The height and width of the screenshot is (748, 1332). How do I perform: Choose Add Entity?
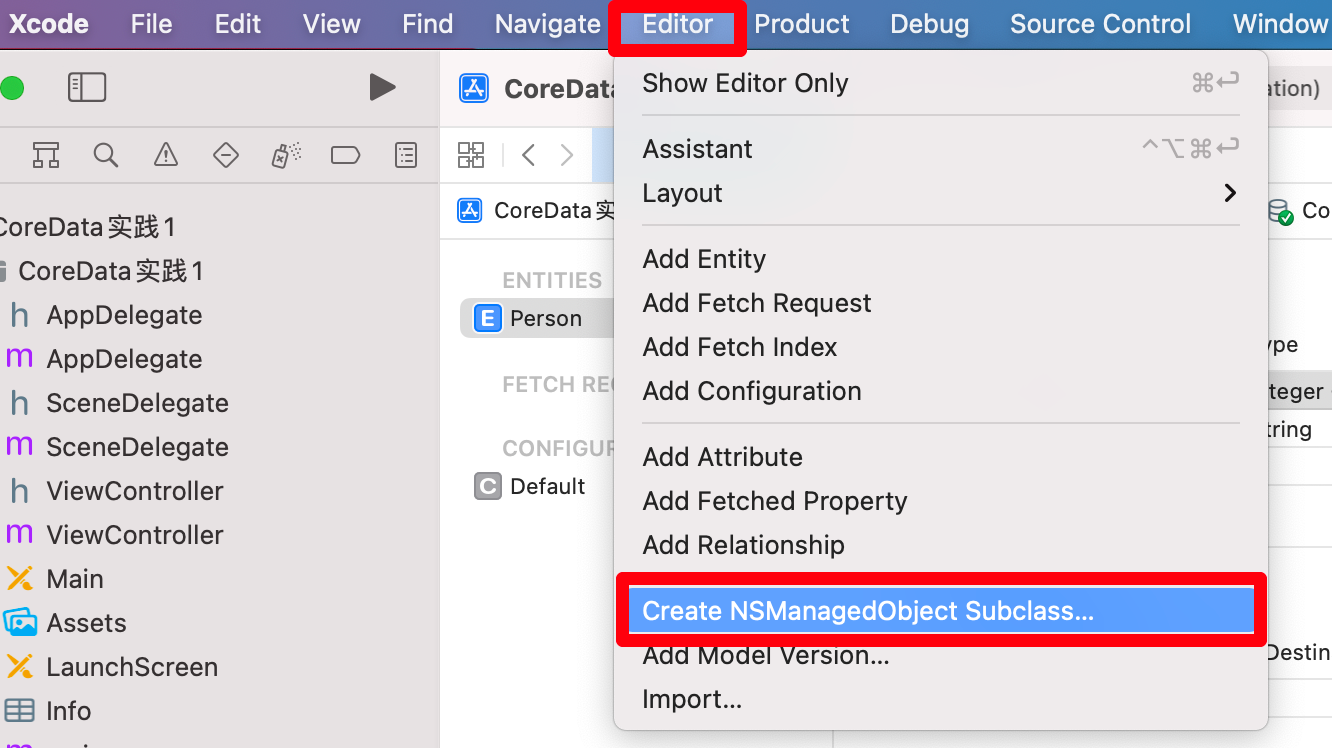coord(940,259)
